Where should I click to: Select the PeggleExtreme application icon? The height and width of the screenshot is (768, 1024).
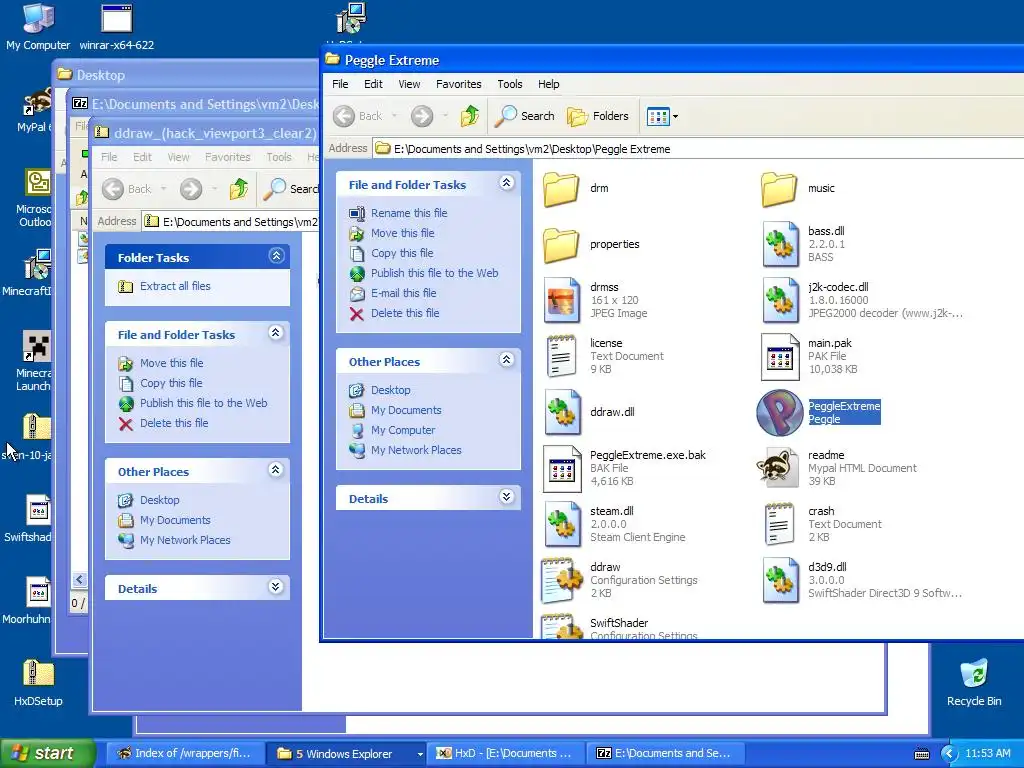(780, 413)
